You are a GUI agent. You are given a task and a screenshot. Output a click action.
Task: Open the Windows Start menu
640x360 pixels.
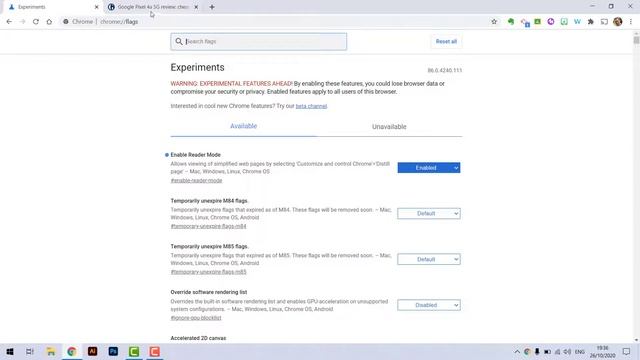(10, 351)
